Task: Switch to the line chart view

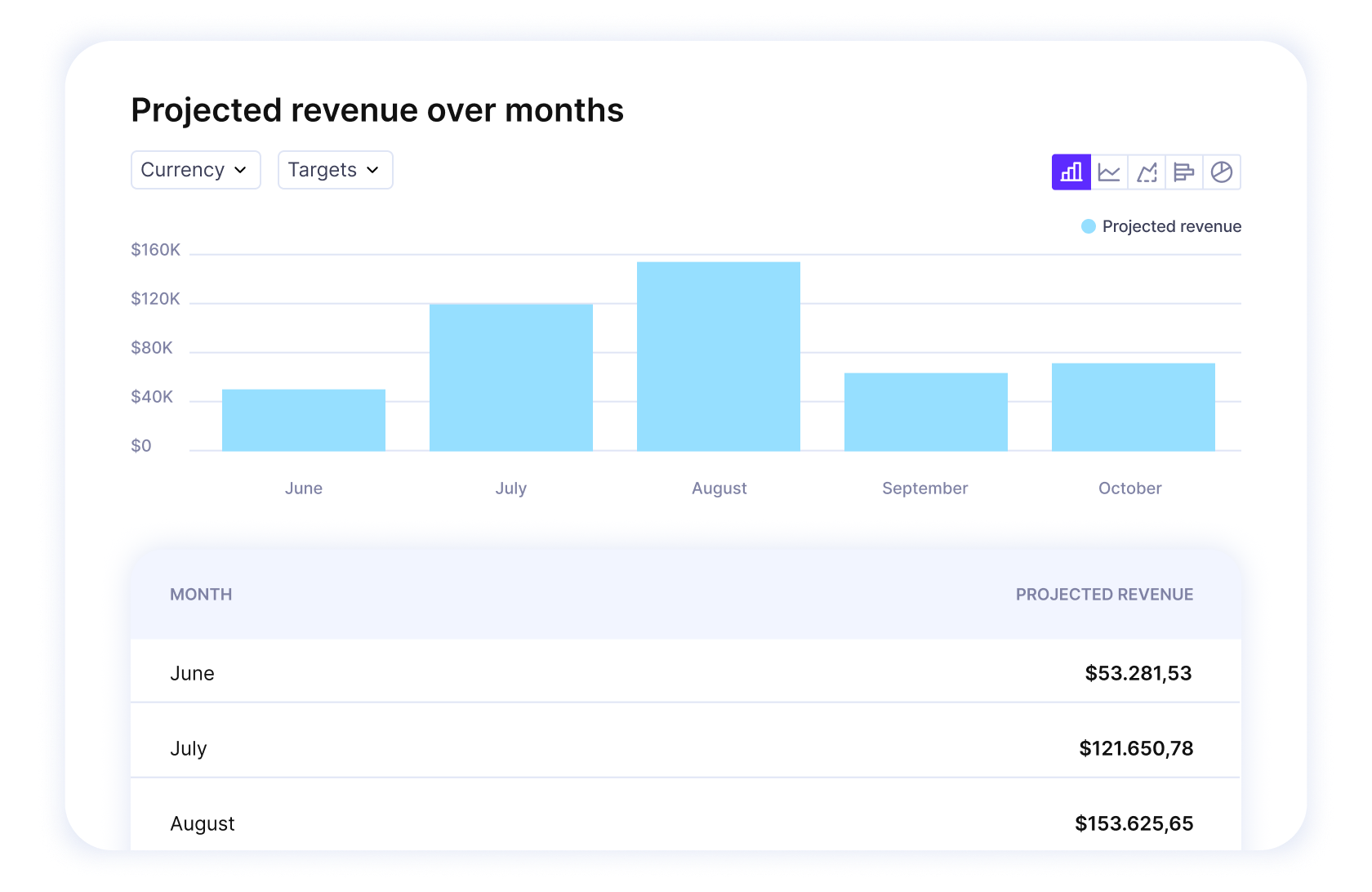Action: click(1109, 172)
